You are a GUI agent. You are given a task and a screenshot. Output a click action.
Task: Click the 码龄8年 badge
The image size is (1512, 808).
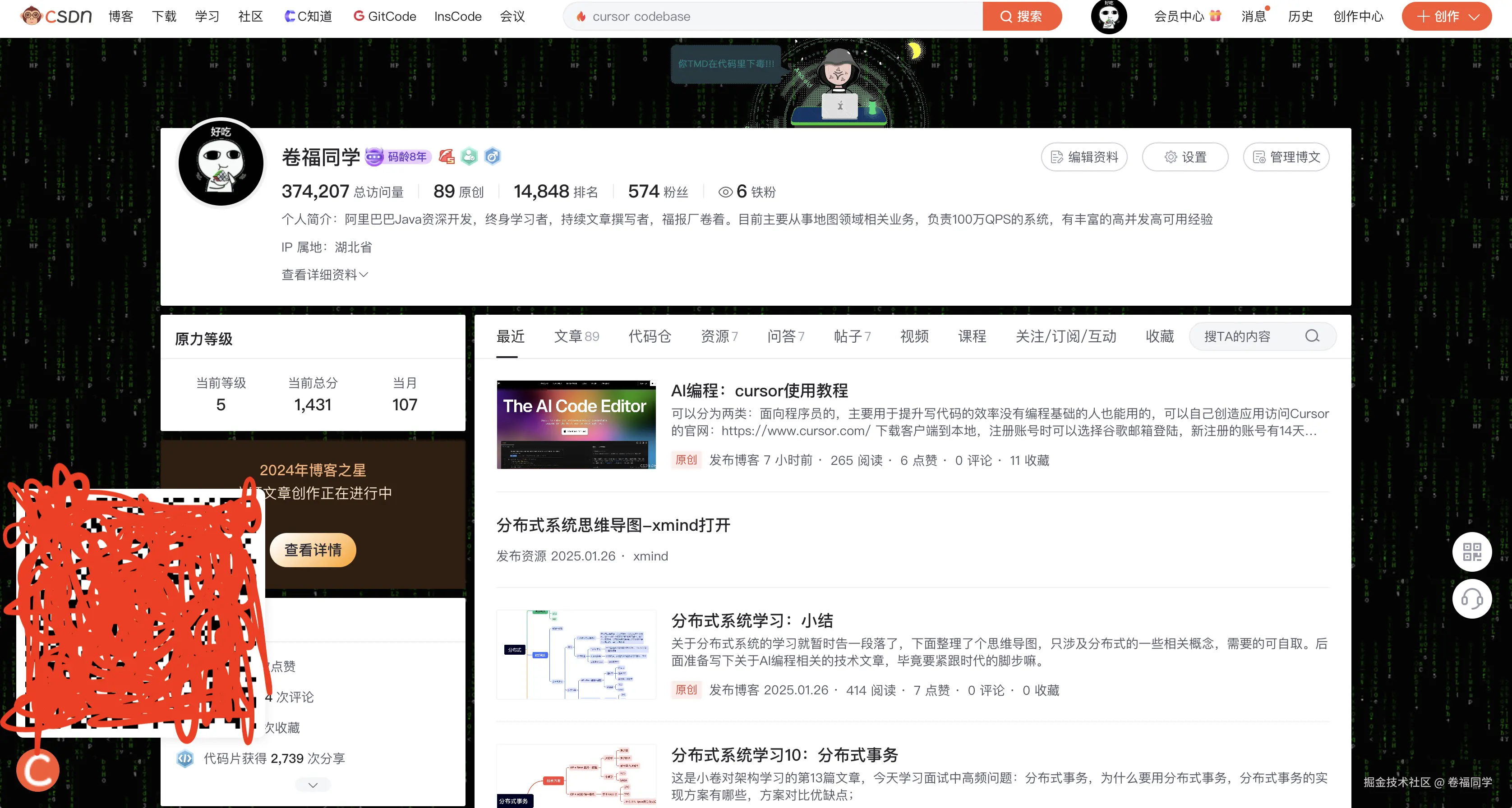(x=398, y=156)
